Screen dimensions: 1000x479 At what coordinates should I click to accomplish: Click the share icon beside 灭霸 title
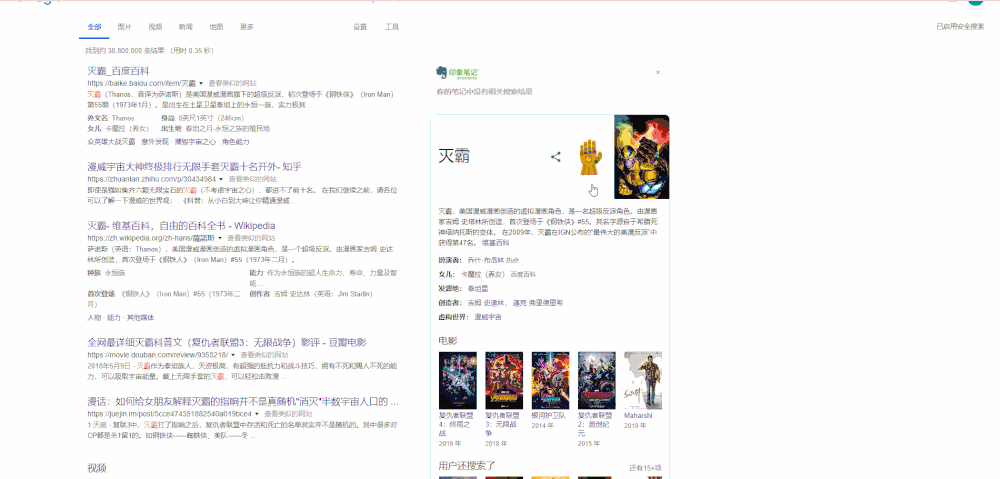coord(555,157)
